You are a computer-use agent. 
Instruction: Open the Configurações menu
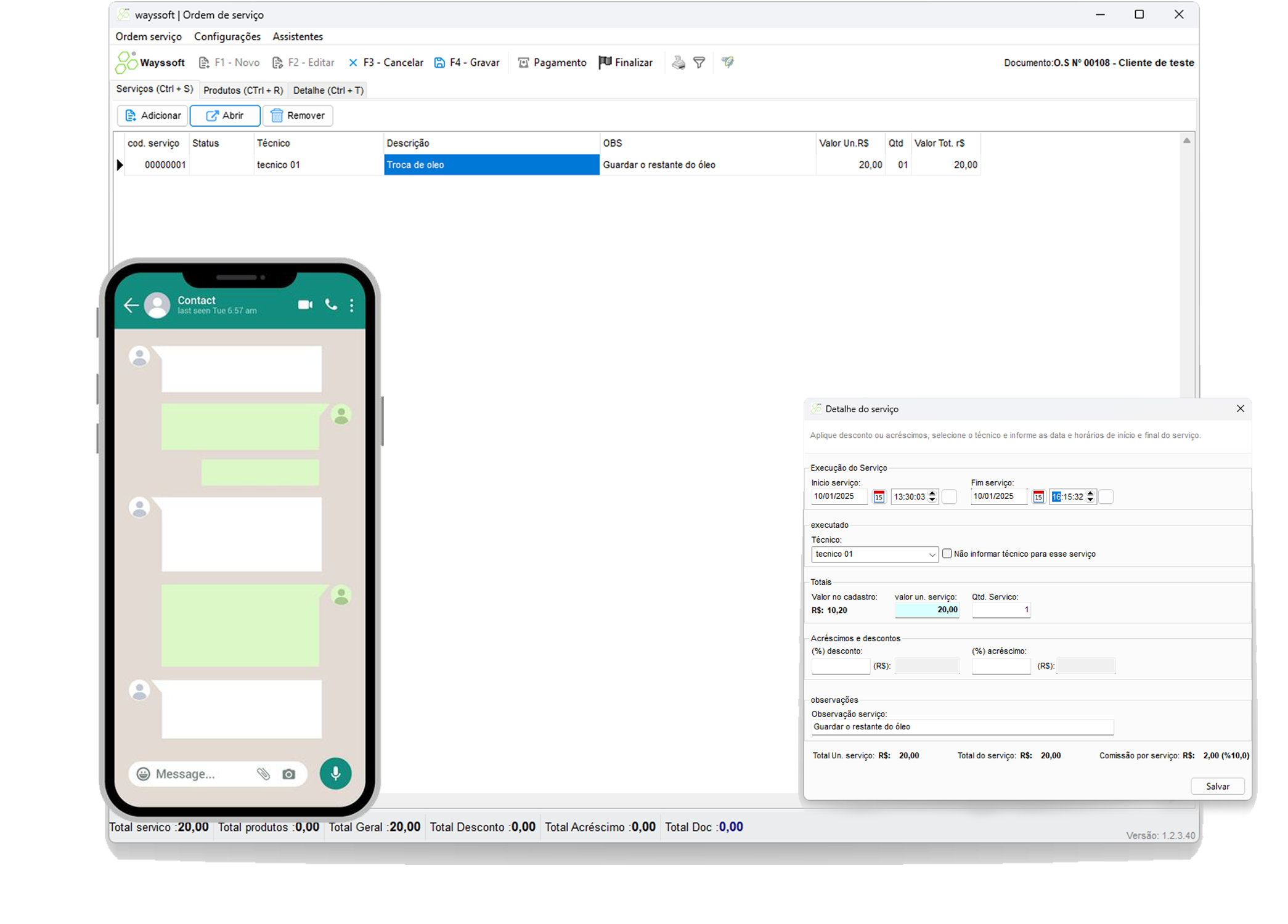coord(227,36)
